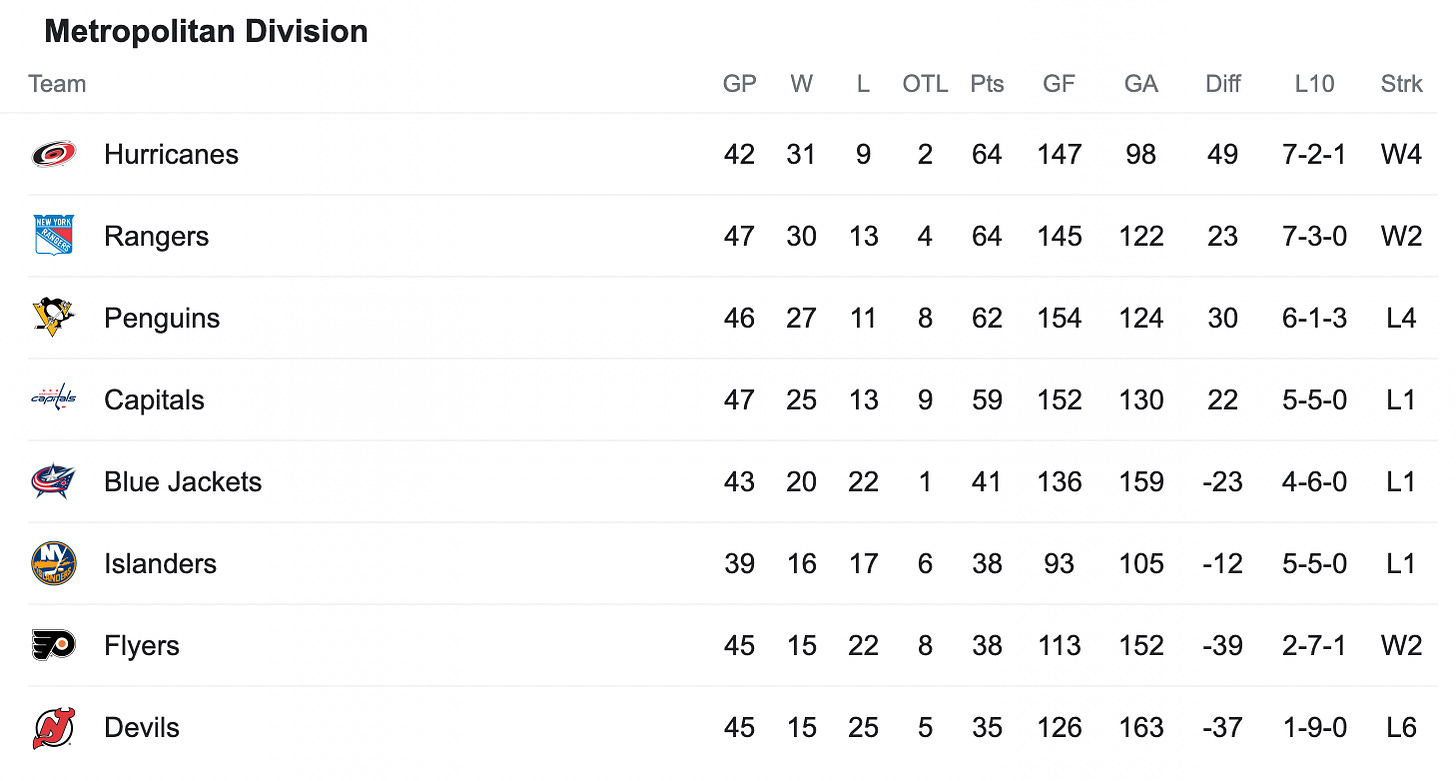
Task: Click the Islanders team logo
Action: 53,563
